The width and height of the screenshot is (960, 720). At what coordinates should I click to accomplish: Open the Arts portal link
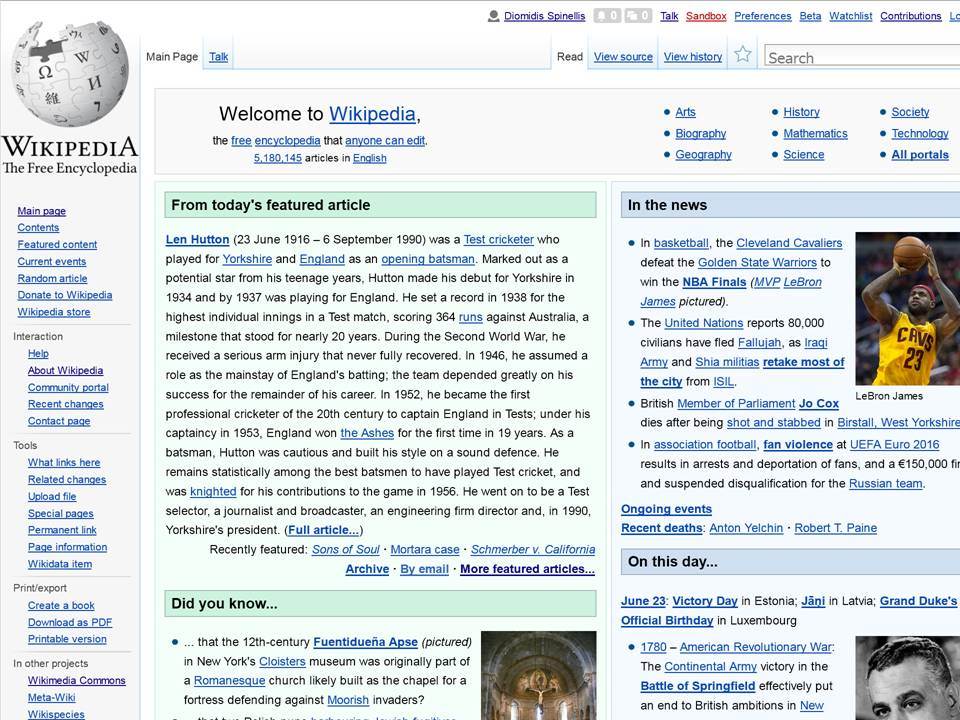pos(685,112)
